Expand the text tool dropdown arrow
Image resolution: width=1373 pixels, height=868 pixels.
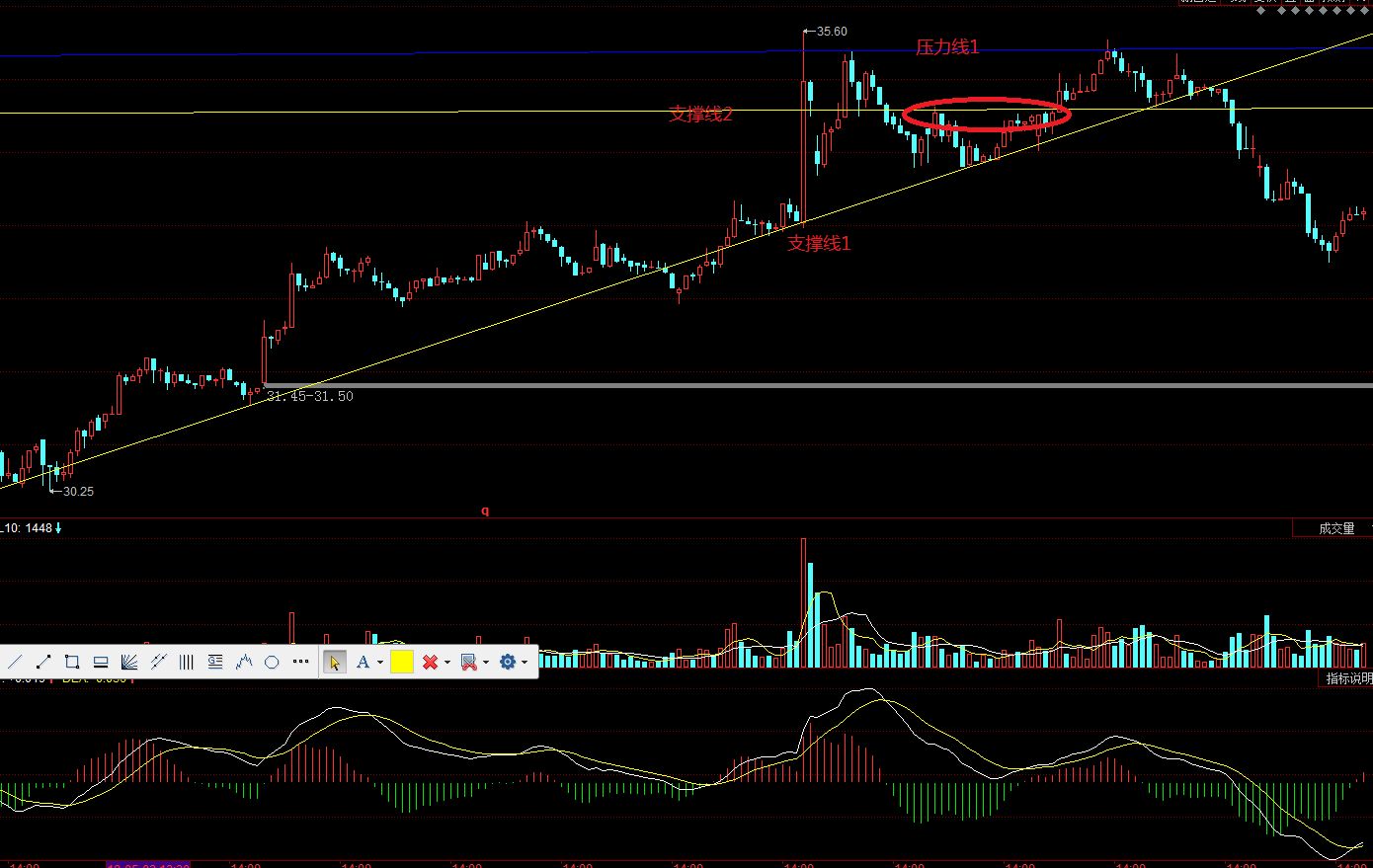pos(380,663)
